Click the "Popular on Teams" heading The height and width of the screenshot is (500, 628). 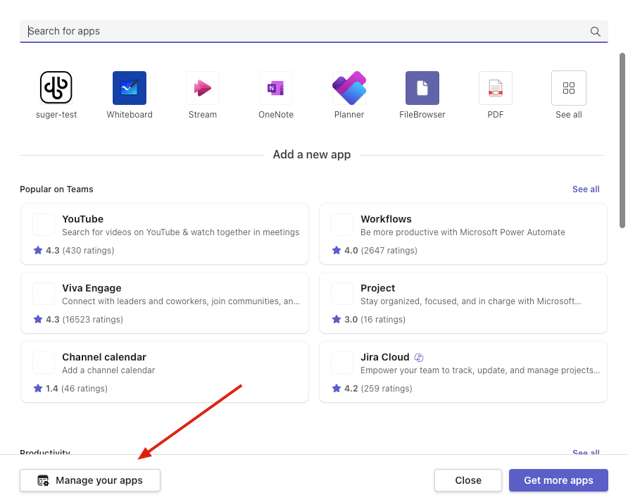(x=56, y=189)
